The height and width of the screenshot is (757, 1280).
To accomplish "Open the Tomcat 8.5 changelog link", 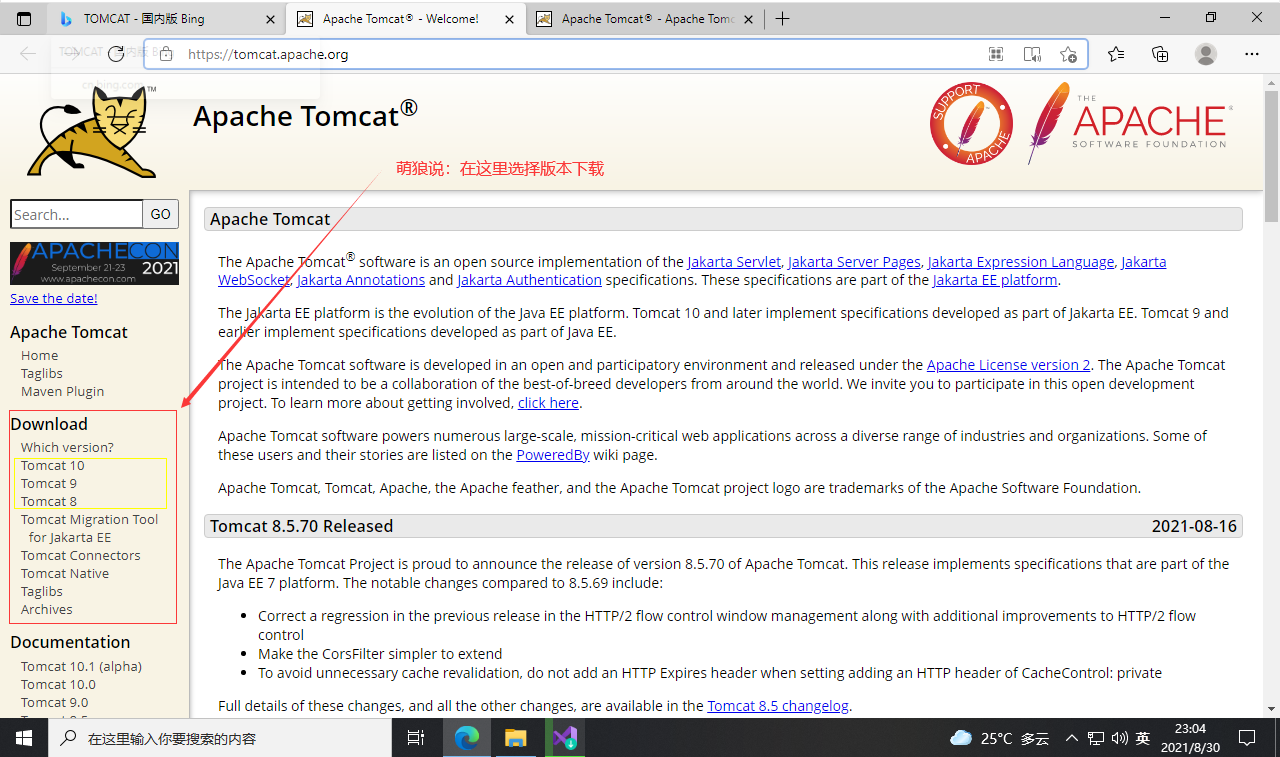I will click(x=778, y=706).
